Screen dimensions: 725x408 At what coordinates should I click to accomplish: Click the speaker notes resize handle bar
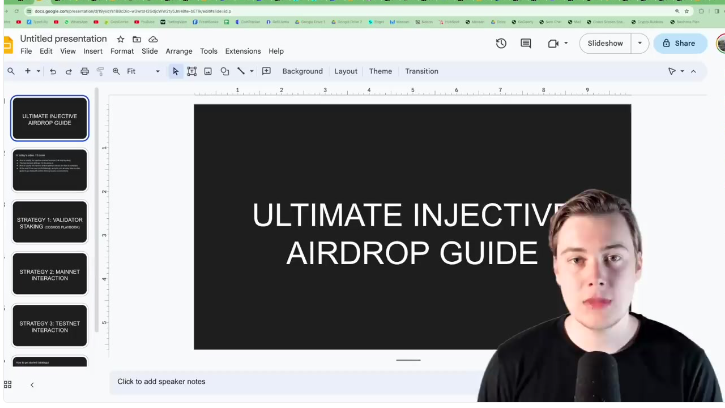[408, 360]
